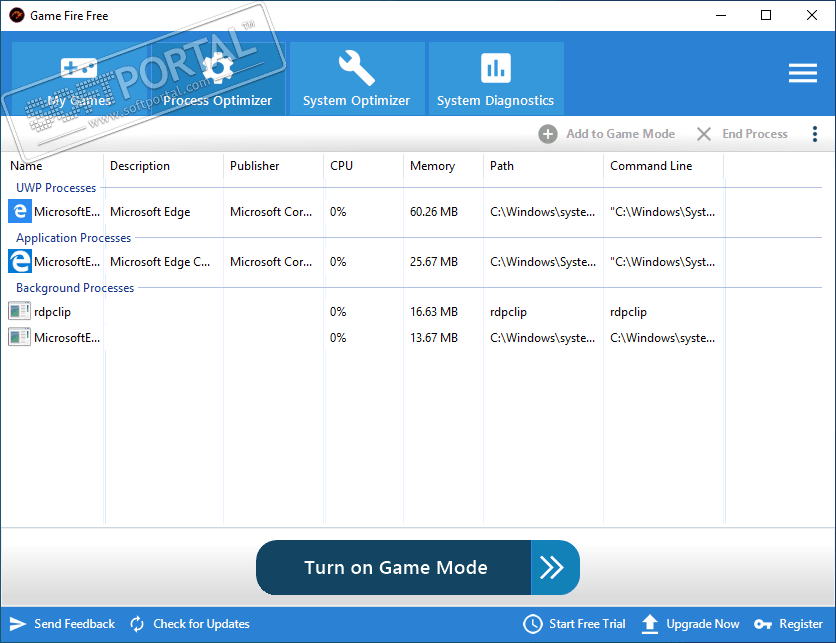Click the 13.67 MB memory value
The height and width of the screenshot is (643, 836).
(x=433, y=337)
